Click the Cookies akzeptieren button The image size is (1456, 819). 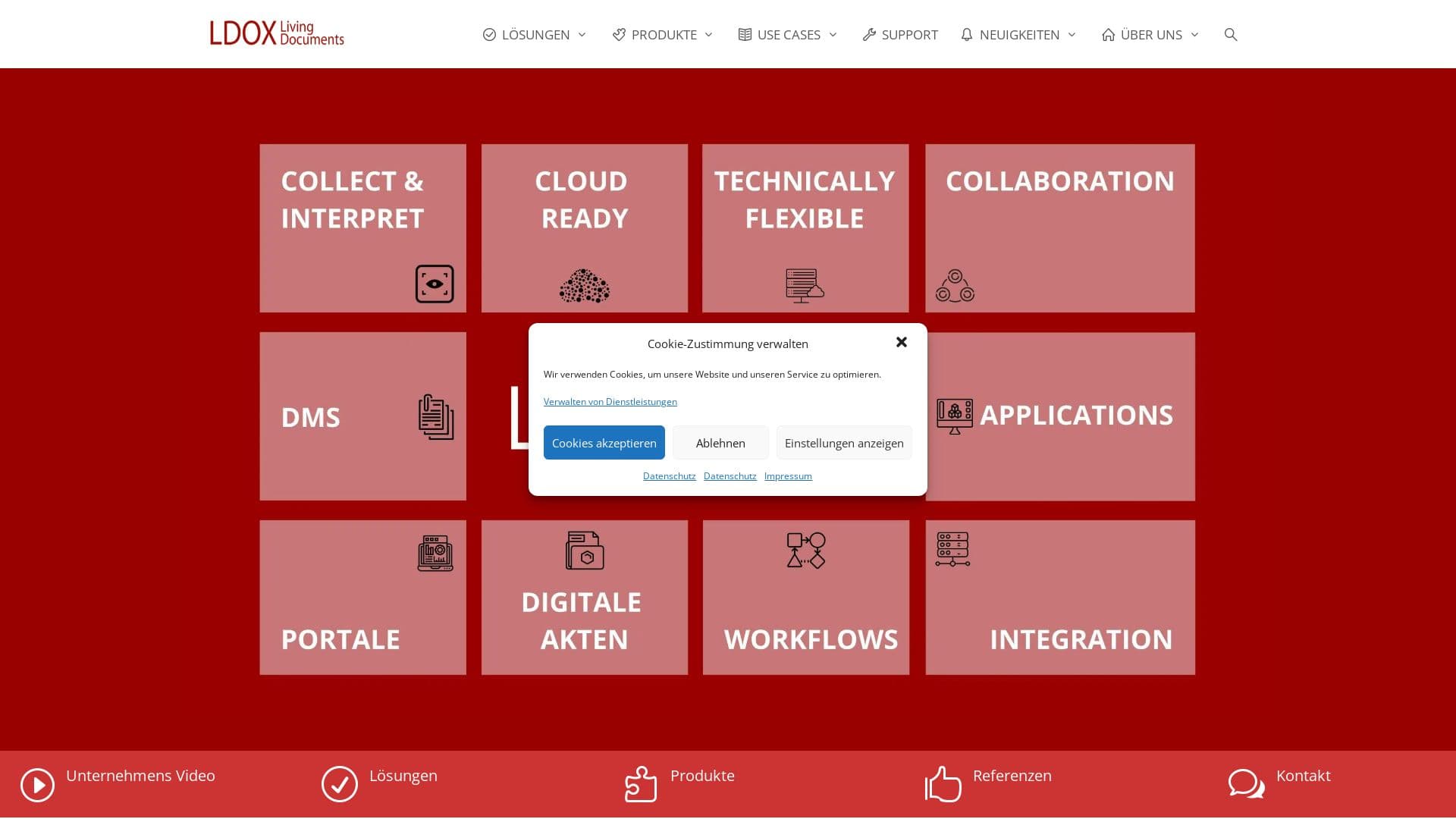[x=604, y=442]
